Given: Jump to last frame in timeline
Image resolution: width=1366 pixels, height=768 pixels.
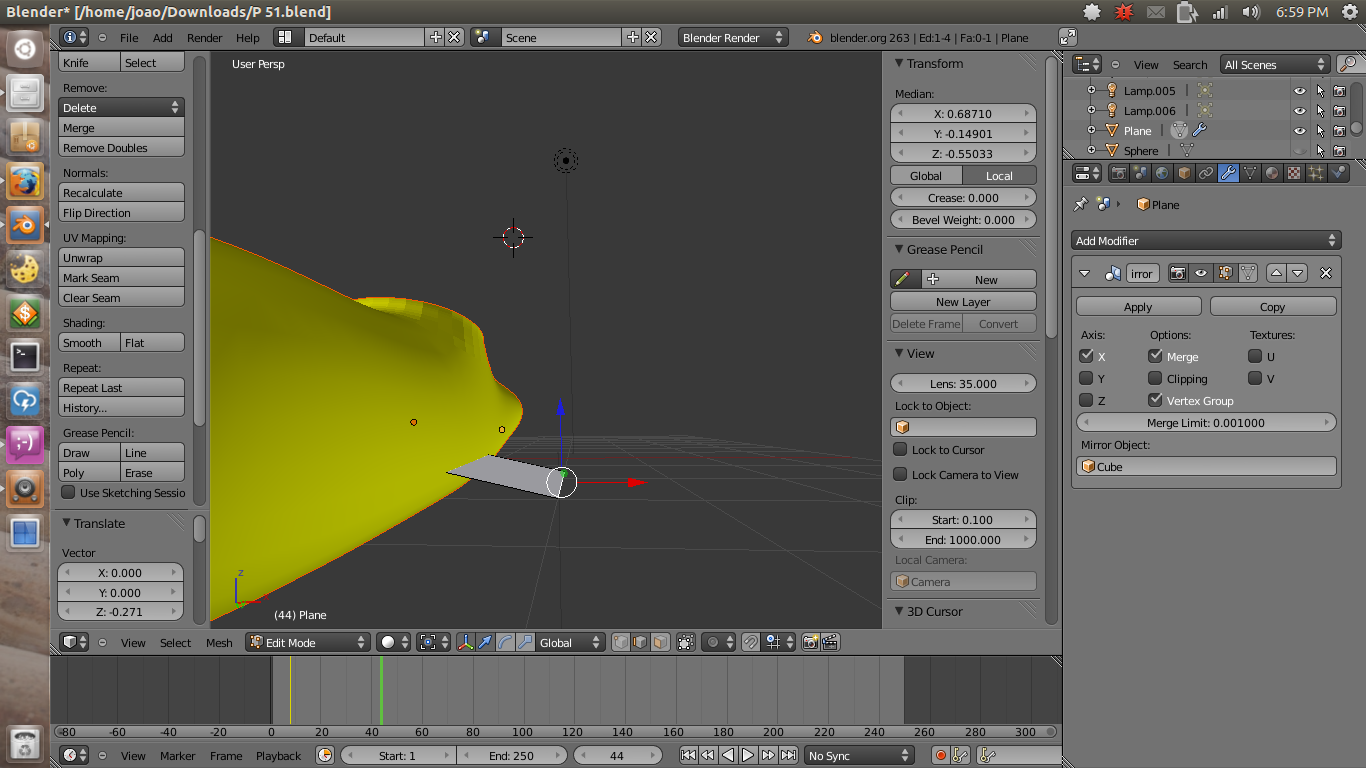Looking at the screenshot, I should pyautogui.click(x=789, y=755).
